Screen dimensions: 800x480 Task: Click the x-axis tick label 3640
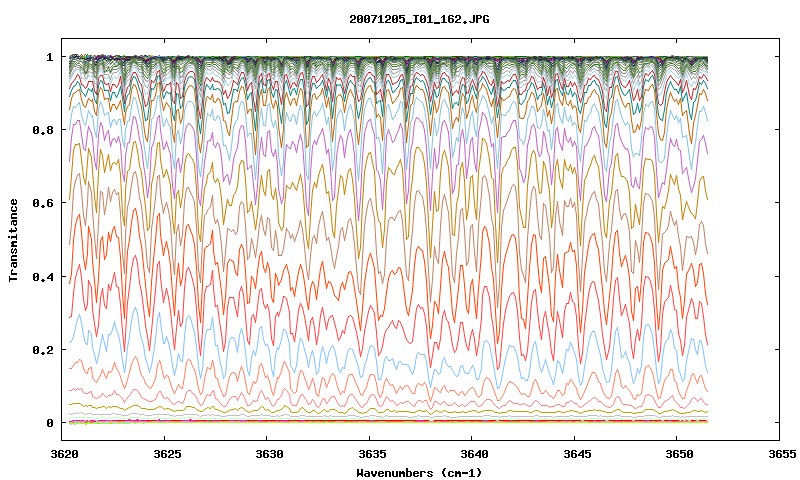tap(474, 454)
